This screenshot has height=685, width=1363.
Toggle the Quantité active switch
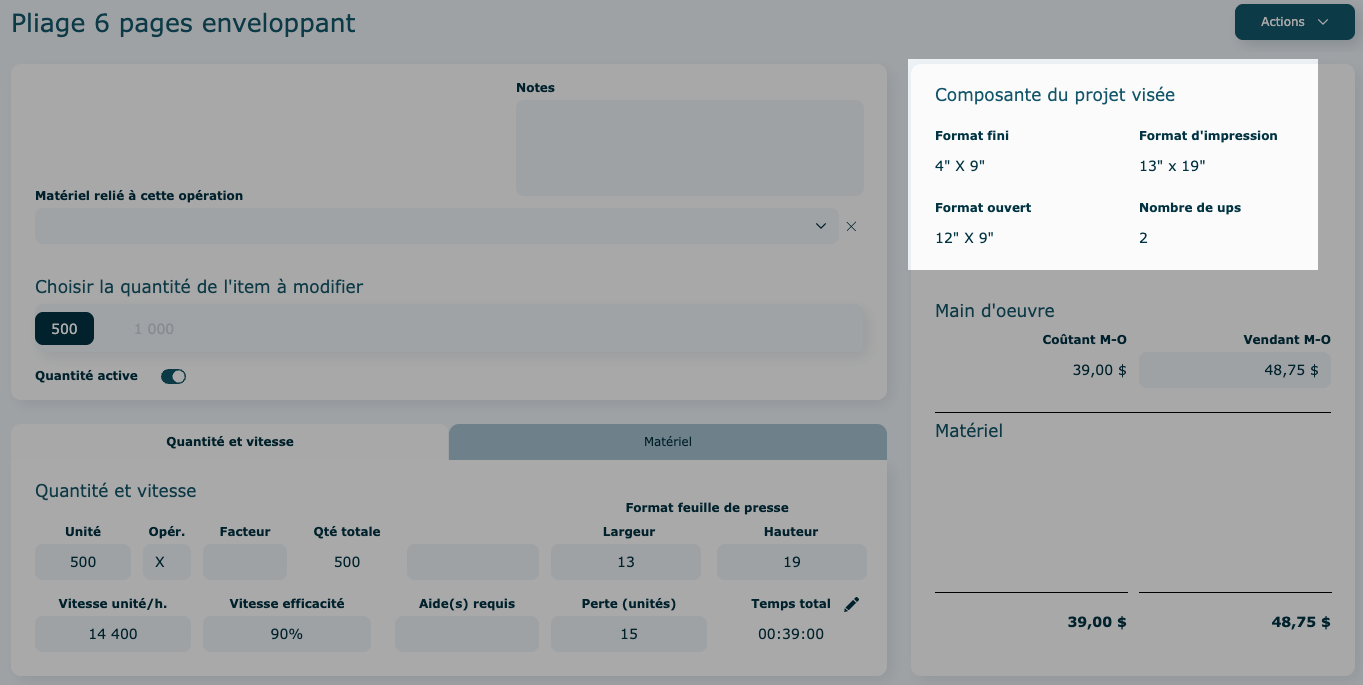173,377
